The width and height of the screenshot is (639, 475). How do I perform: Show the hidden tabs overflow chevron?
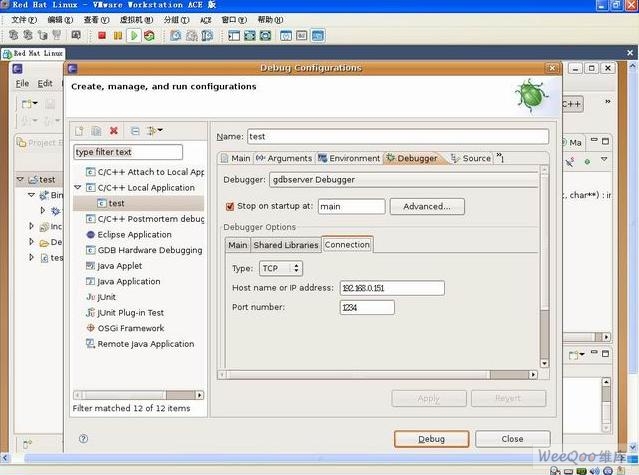(500, 157)
